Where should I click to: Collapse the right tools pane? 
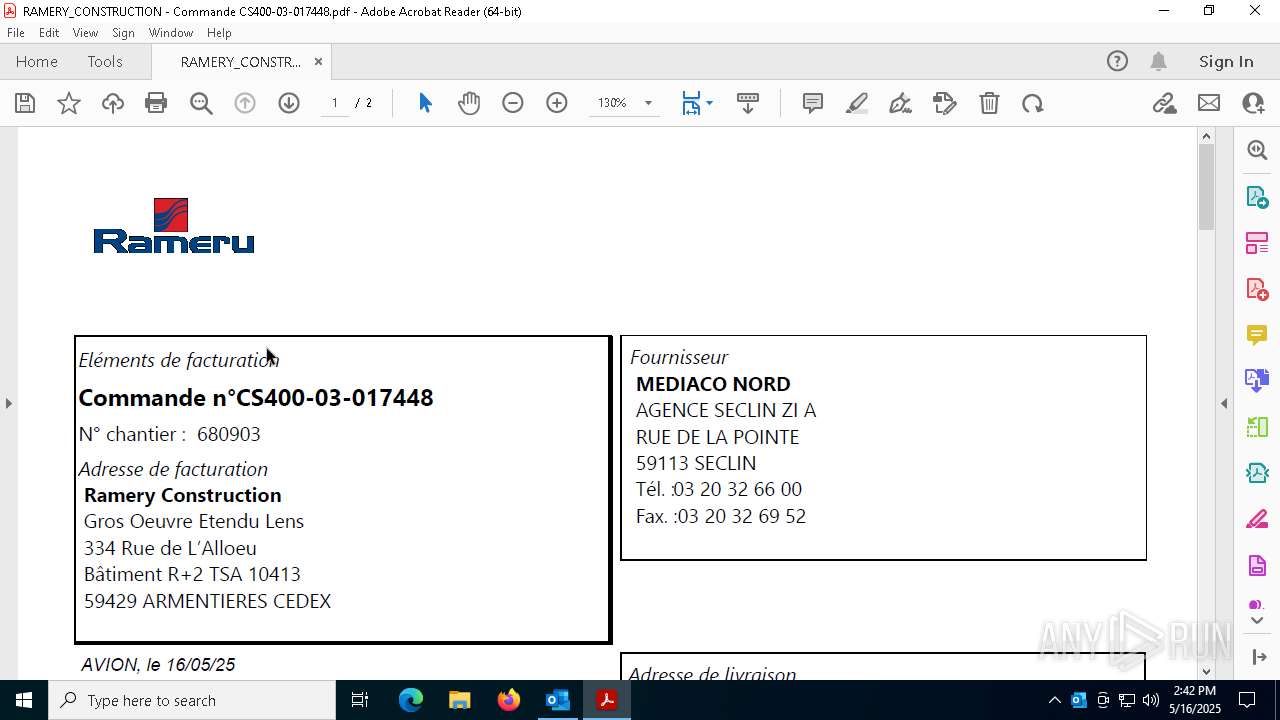1224,404
